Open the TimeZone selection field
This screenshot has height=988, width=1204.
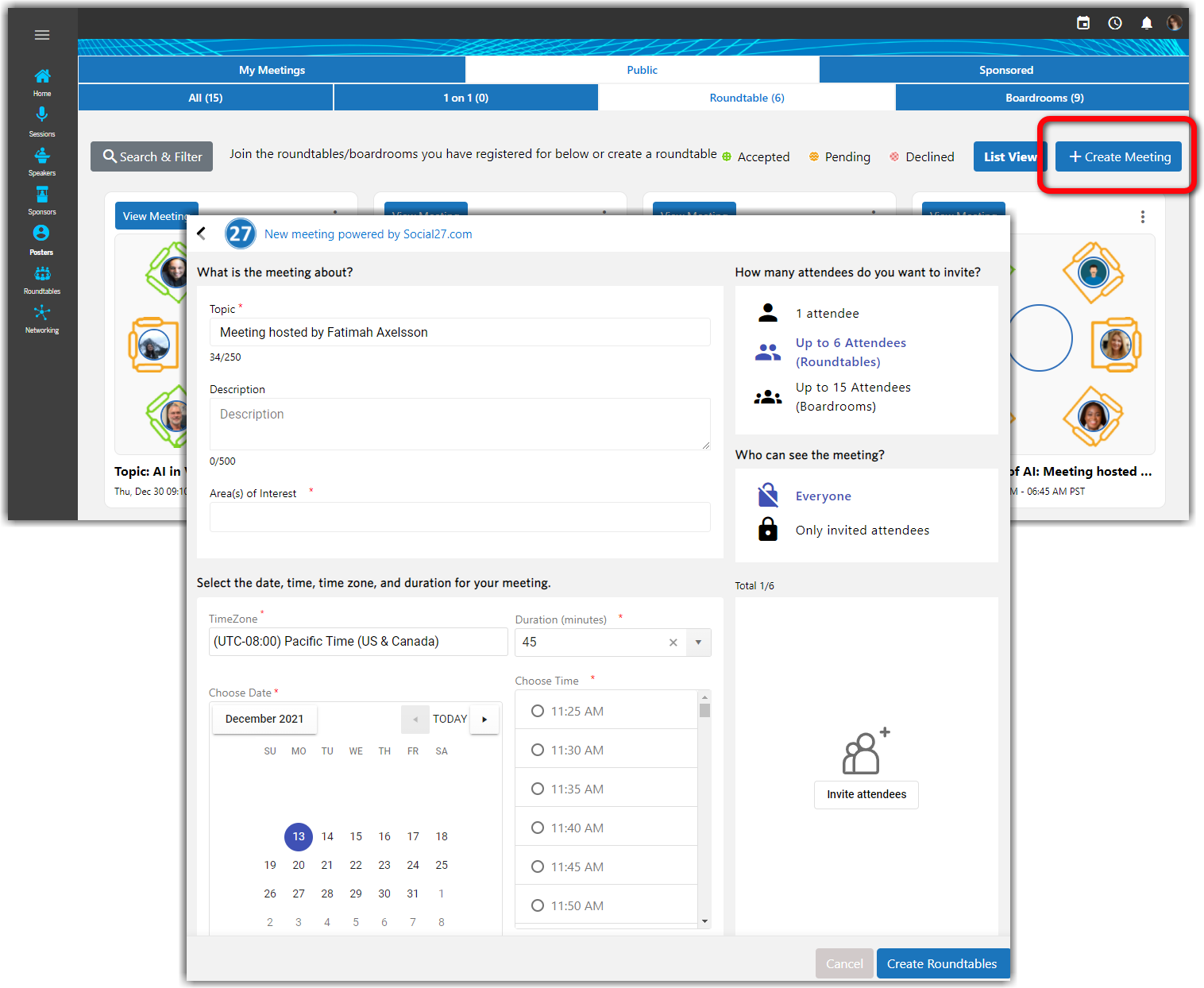point(357,642)
